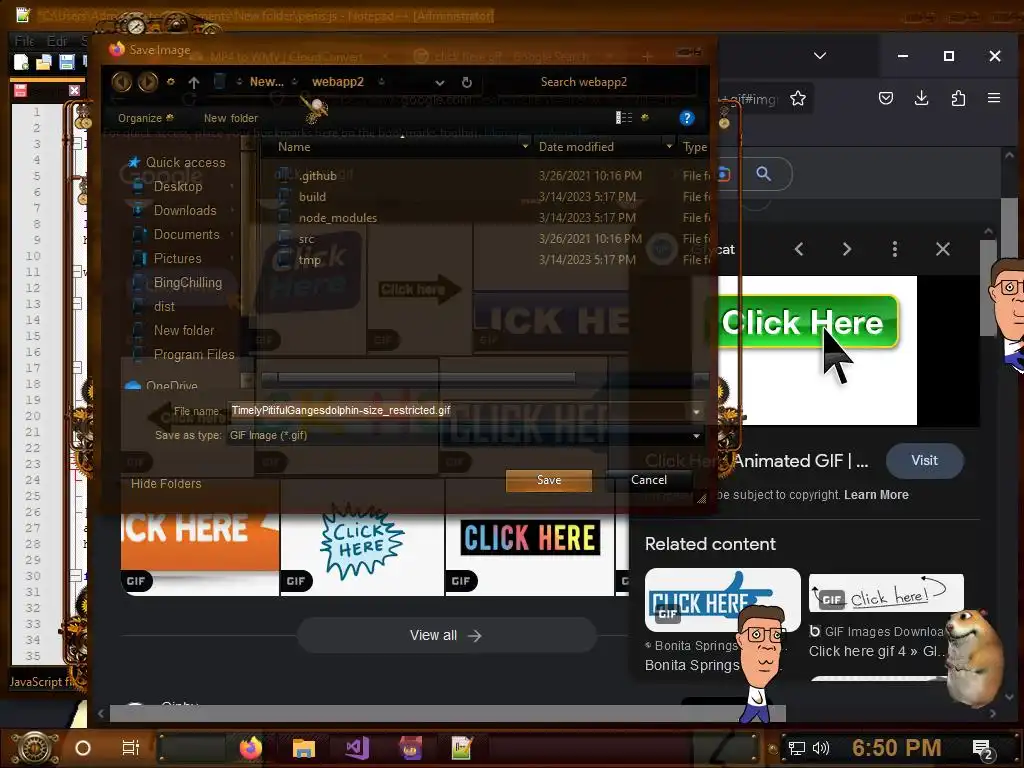Screen dimensions: 1024x768
Task: Go up one folder level in Save dialog
Action: [x=193, y=82]
